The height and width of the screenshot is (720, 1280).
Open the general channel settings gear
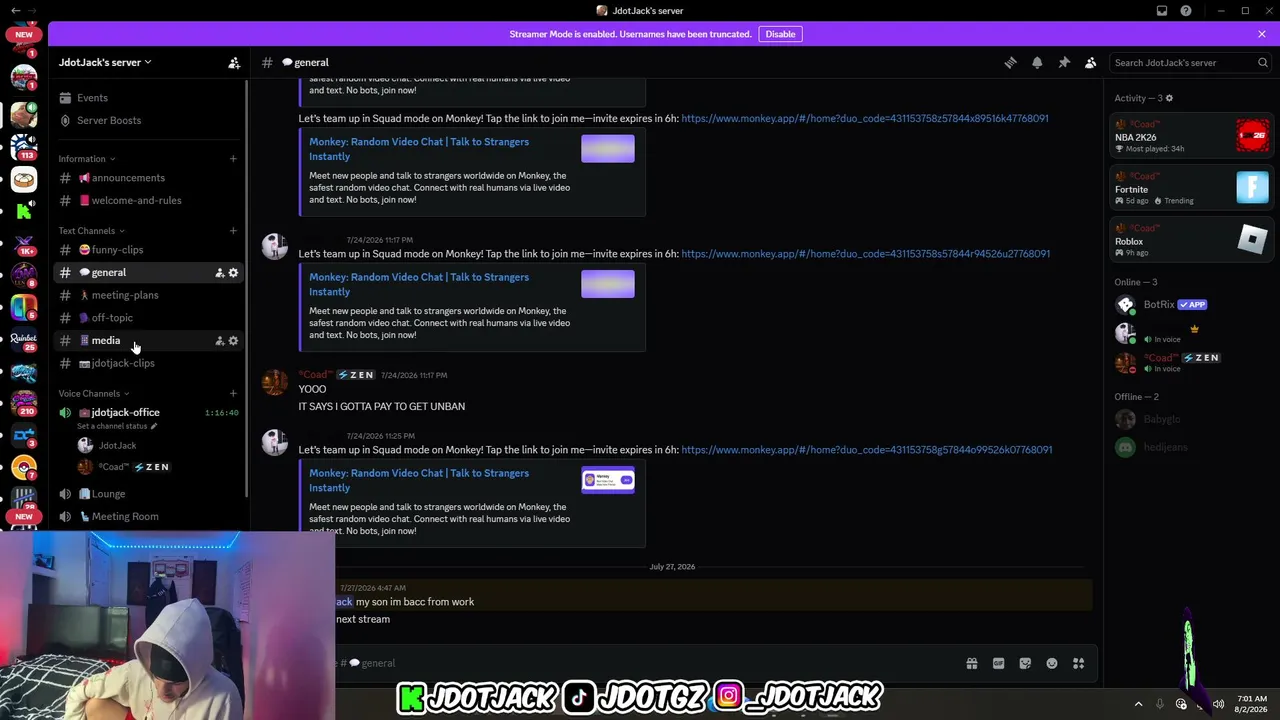[x=233, y=273]
